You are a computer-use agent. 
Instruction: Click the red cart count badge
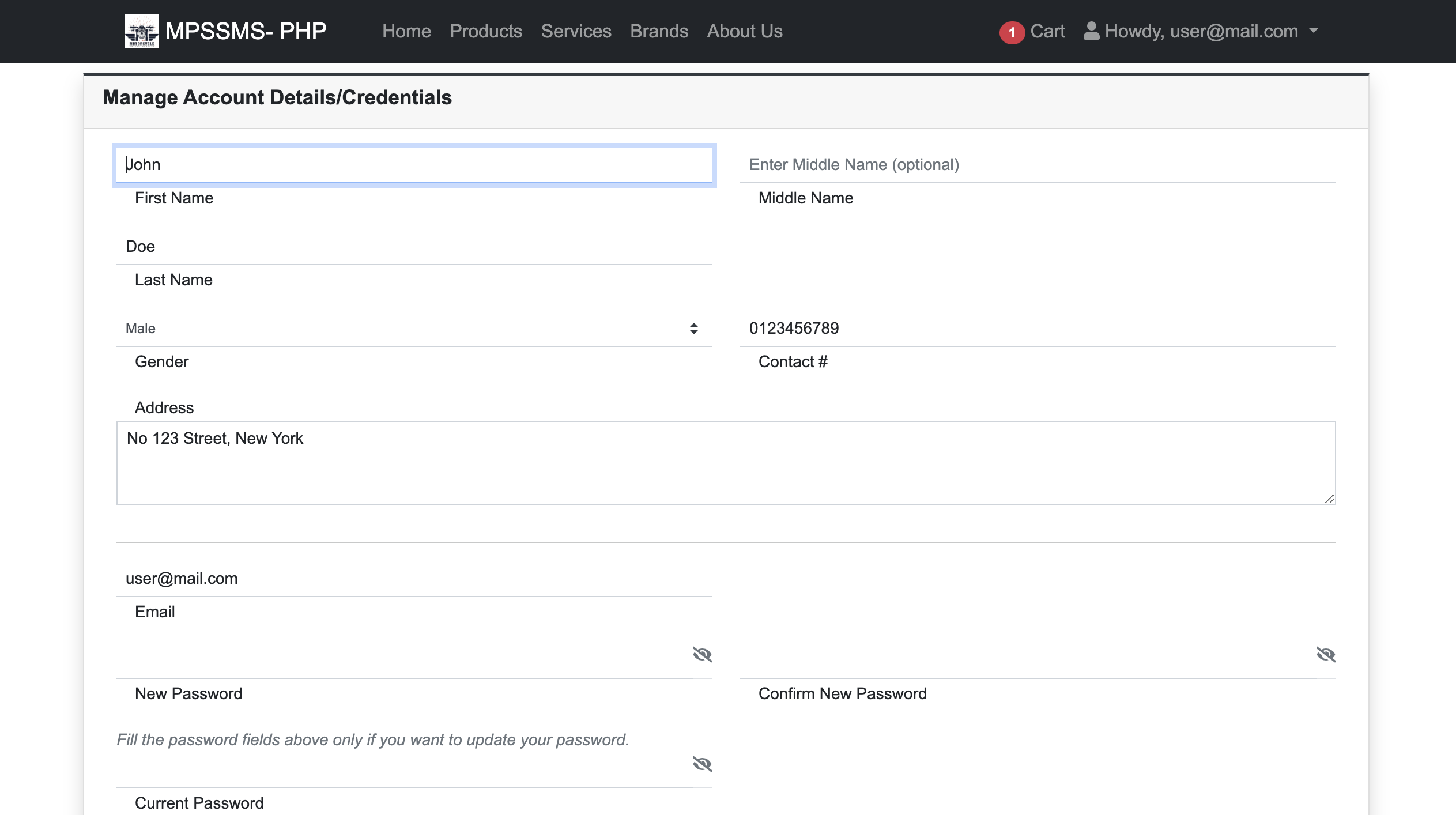pos(1012,32)
